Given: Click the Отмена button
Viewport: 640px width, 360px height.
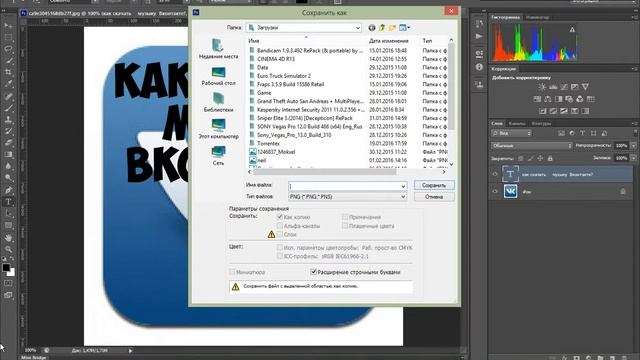Looking at the screenshot, I should [x=434, y=197].
